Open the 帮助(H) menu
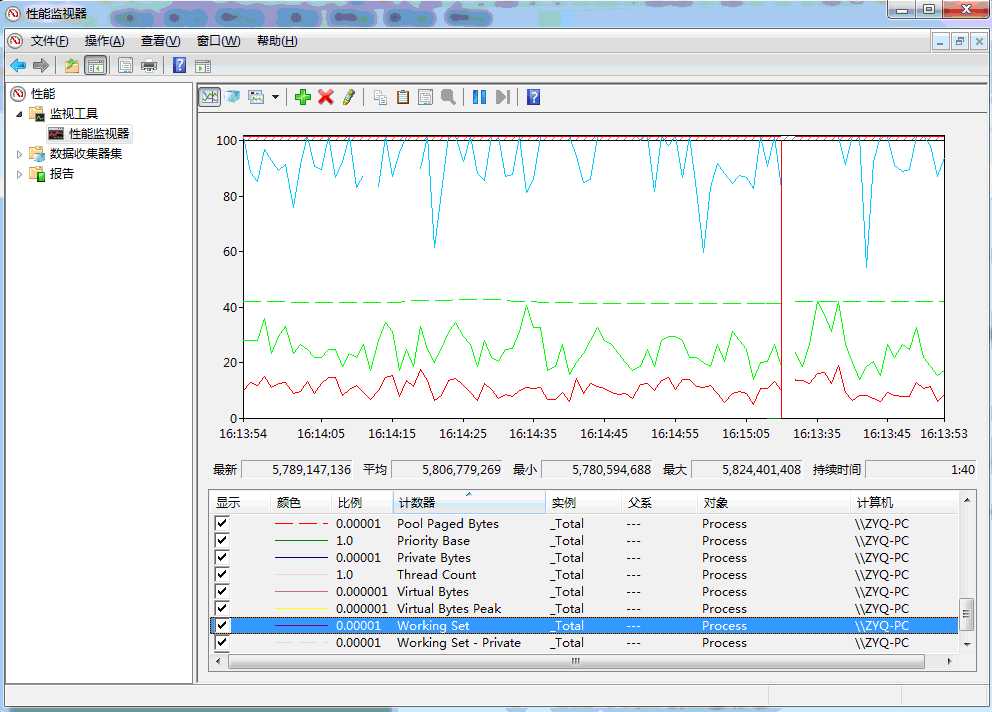 pyautogui.click(x=277, y=41)
